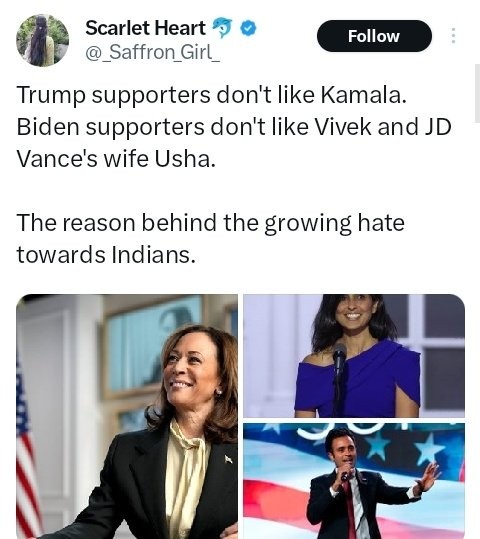
Task: Click the Scarlet Heart display name
Action: 145,28
